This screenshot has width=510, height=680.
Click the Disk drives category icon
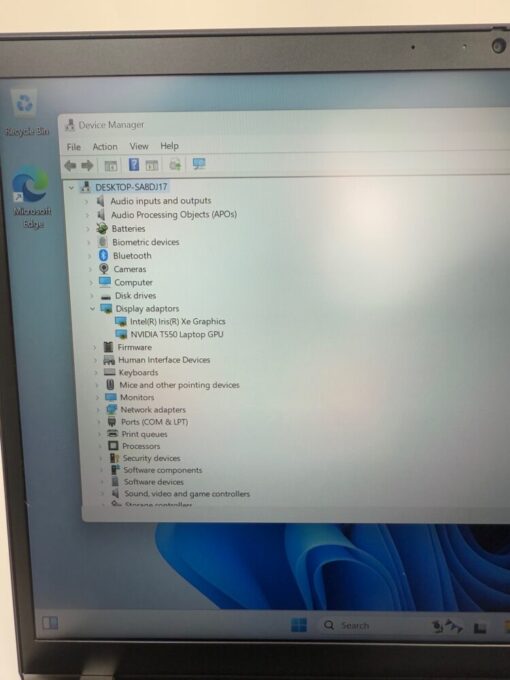click(x=106, y=296)
